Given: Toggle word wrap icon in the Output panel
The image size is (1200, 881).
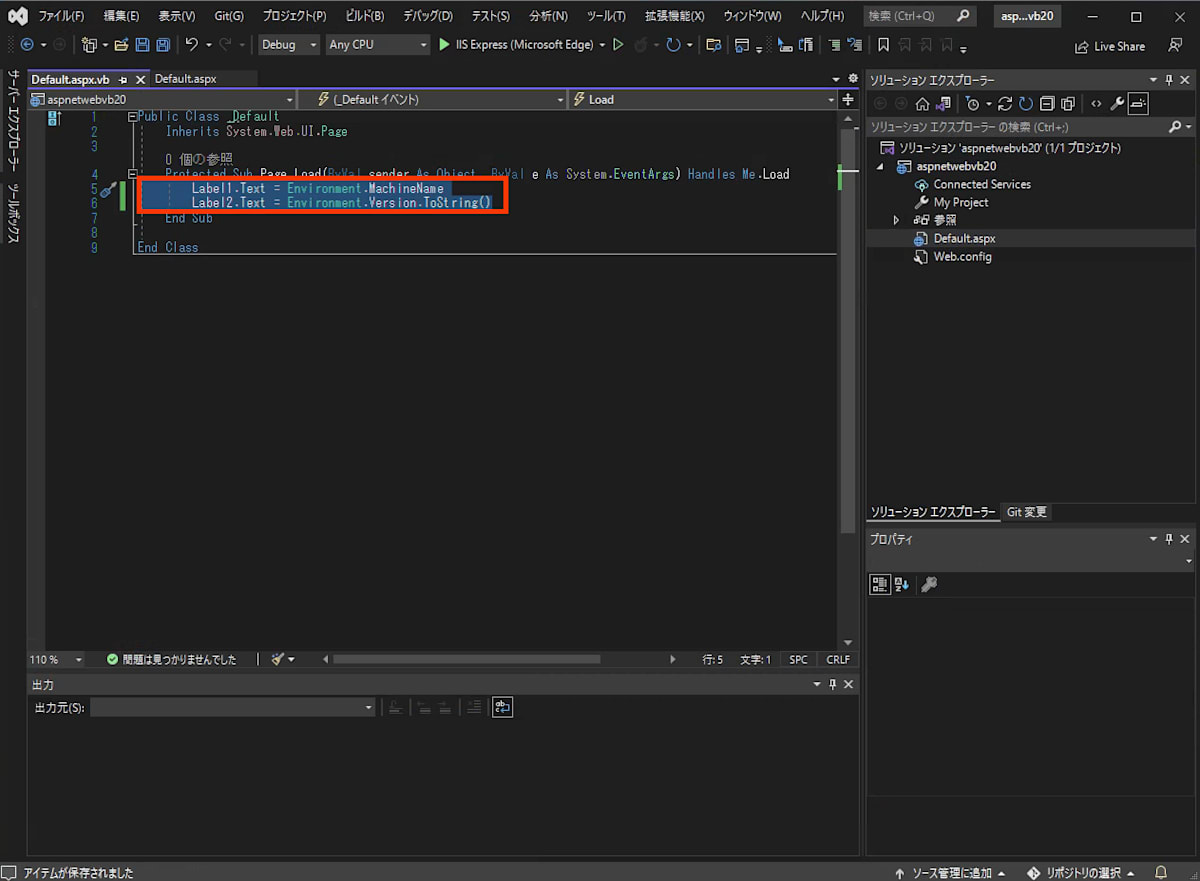Looking at the screenshot, I should click(502, 707).
